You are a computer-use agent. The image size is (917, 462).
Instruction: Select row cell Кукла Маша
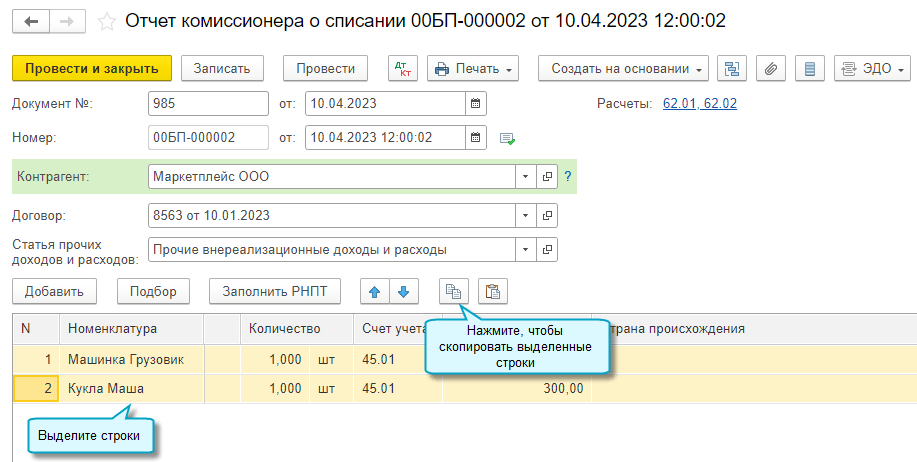[132, 388]
